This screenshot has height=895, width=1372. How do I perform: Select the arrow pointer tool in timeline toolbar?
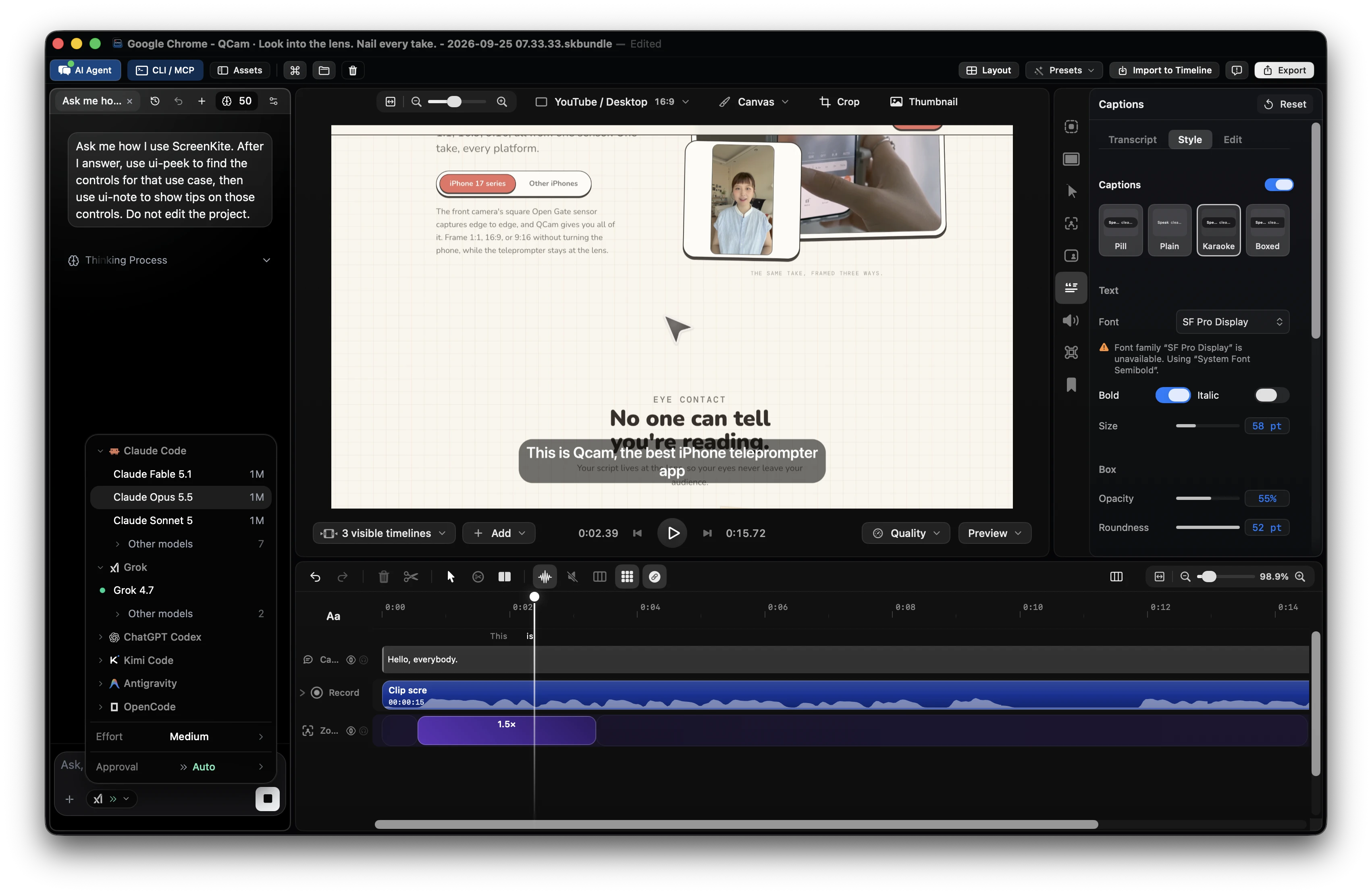[451, 577]
